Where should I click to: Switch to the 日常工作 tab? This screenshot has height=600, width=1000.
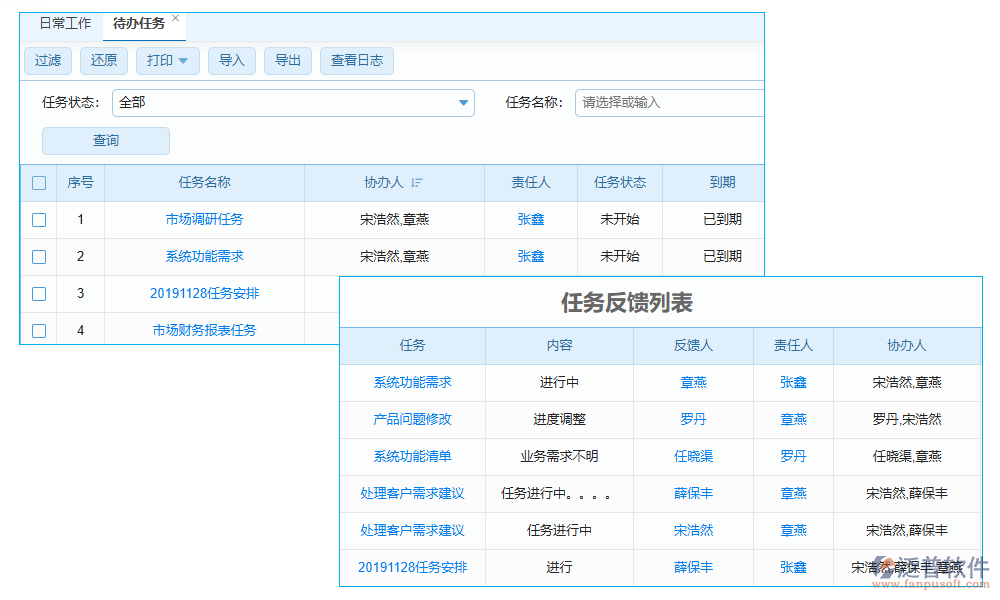point(65,23)
